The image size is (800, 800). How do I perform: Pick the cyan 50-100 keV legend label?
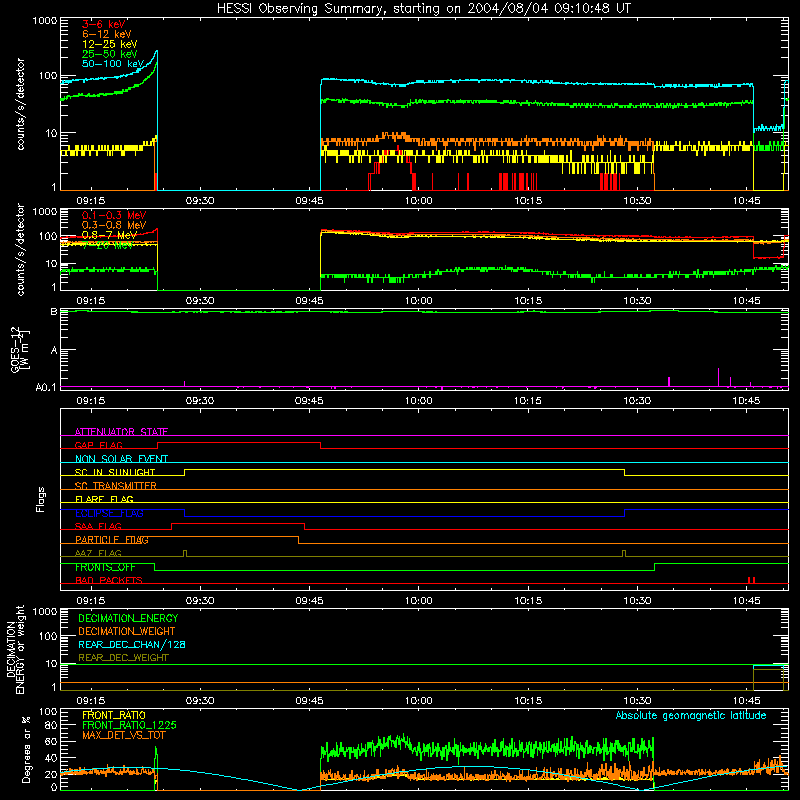[x=112, y=64]
